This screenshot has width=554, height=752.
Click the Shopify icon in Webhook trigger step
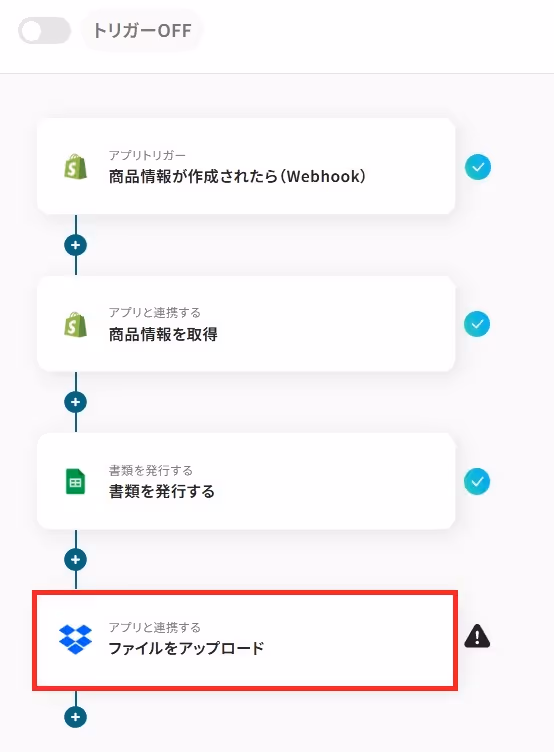tap(76, 167)
